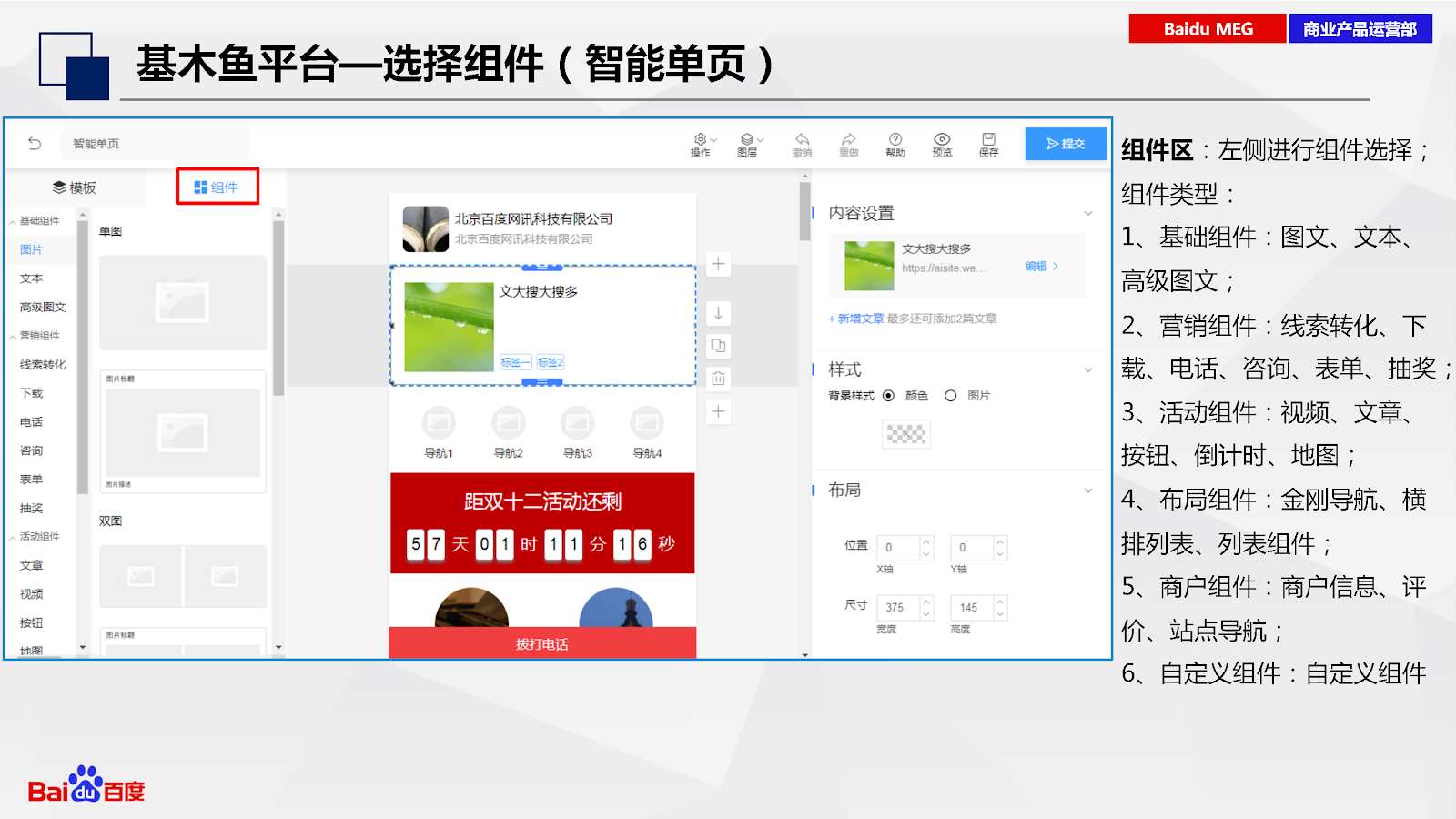Viewport: 1456px width, 819px height.
Task: Increase the Y轴 position value
Action: [1000, 541]
